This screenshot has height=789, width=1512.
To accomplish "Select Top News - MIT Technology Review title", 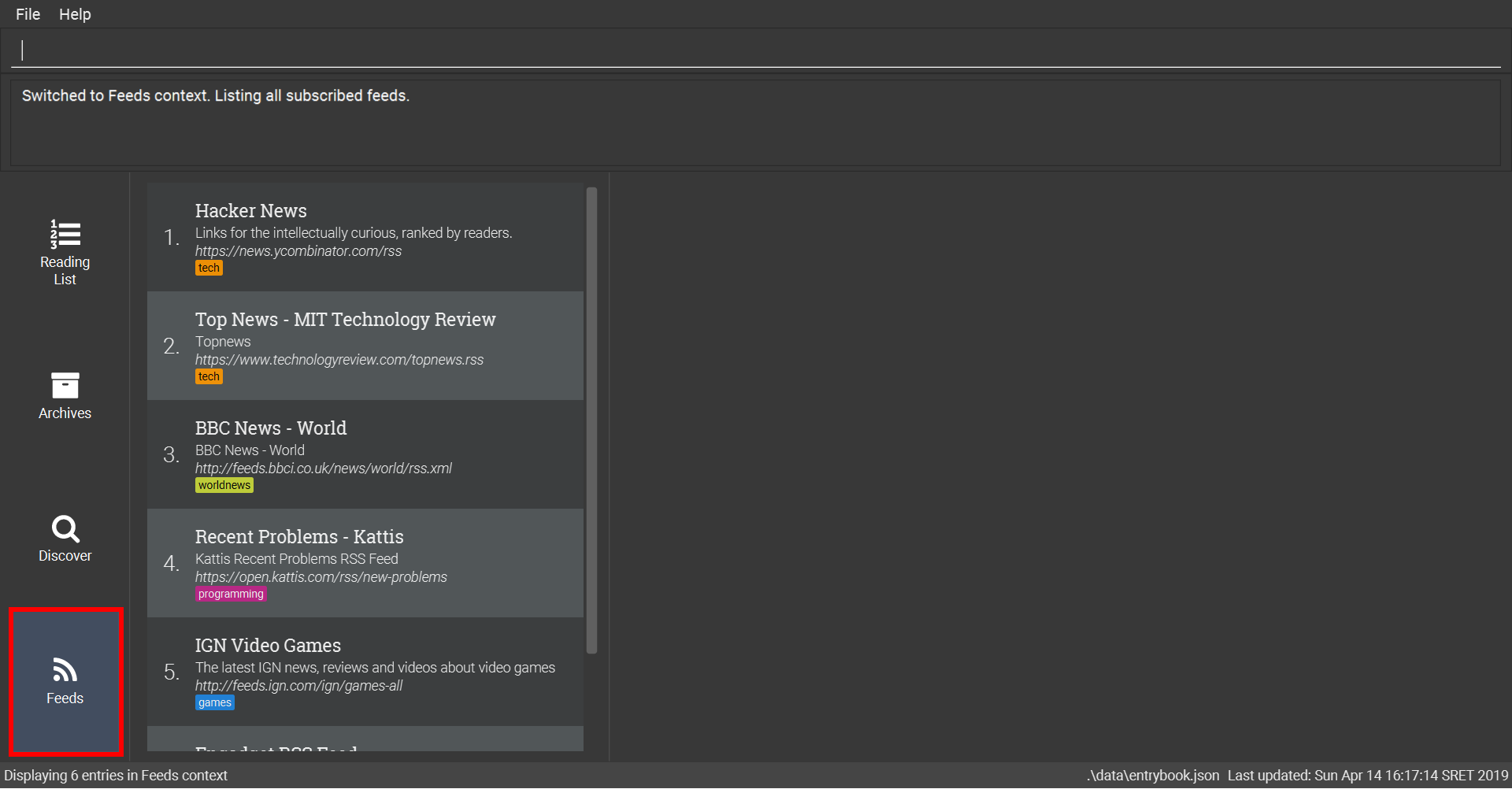I will coord(346,319).
